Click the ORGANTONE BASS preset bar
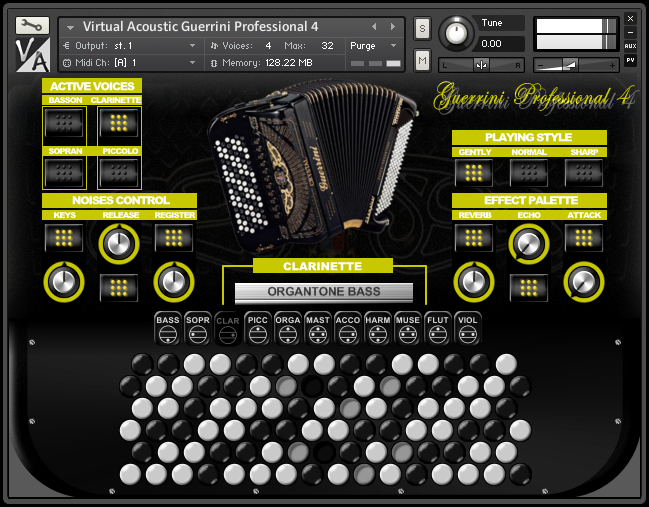The height and width of the screenshot is (507, 649). (324, 292)
